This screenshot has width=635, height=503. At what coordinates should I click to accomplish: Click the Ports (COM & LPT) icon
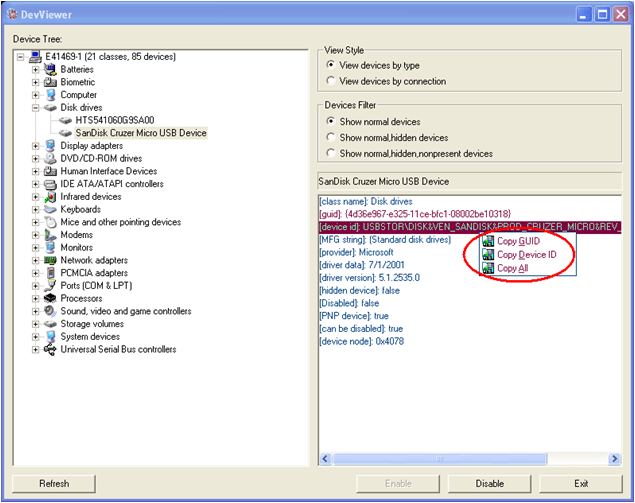click(x=50, y=286)
